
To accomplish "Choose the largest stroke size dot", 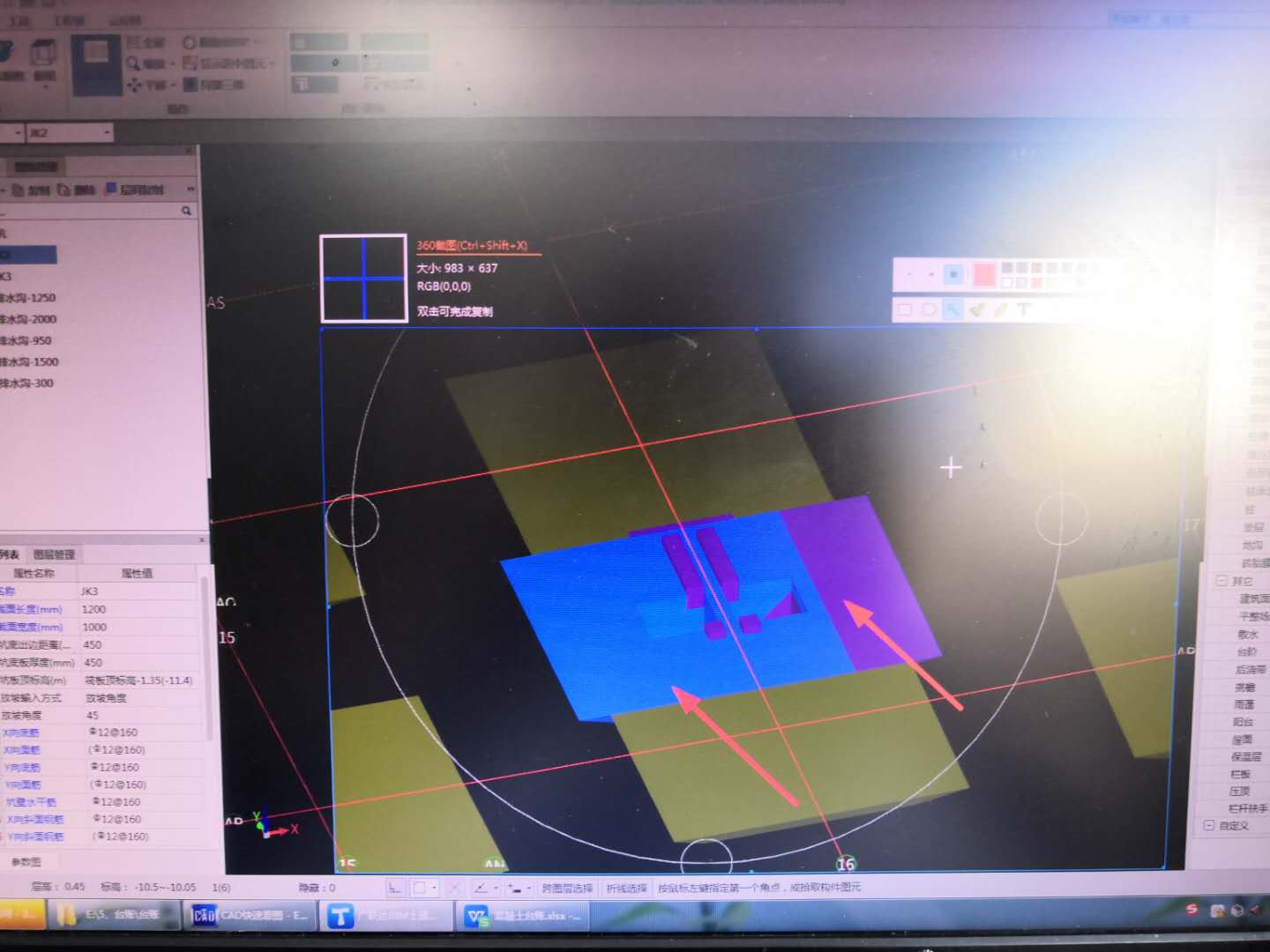I will (953, 275).
